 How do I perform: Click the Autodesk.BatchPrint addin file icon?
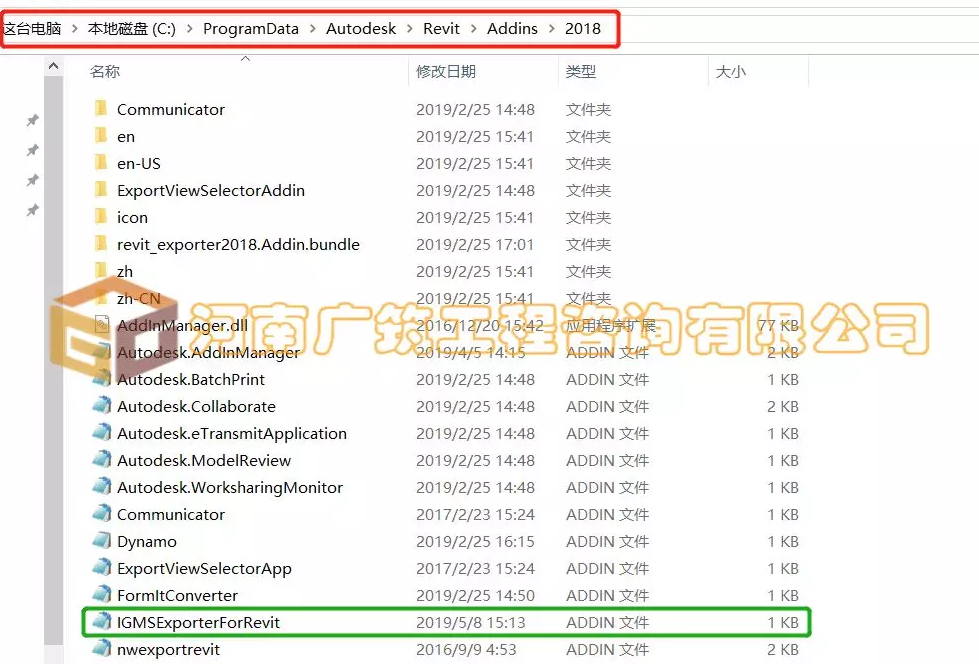(x=102, y=379)
